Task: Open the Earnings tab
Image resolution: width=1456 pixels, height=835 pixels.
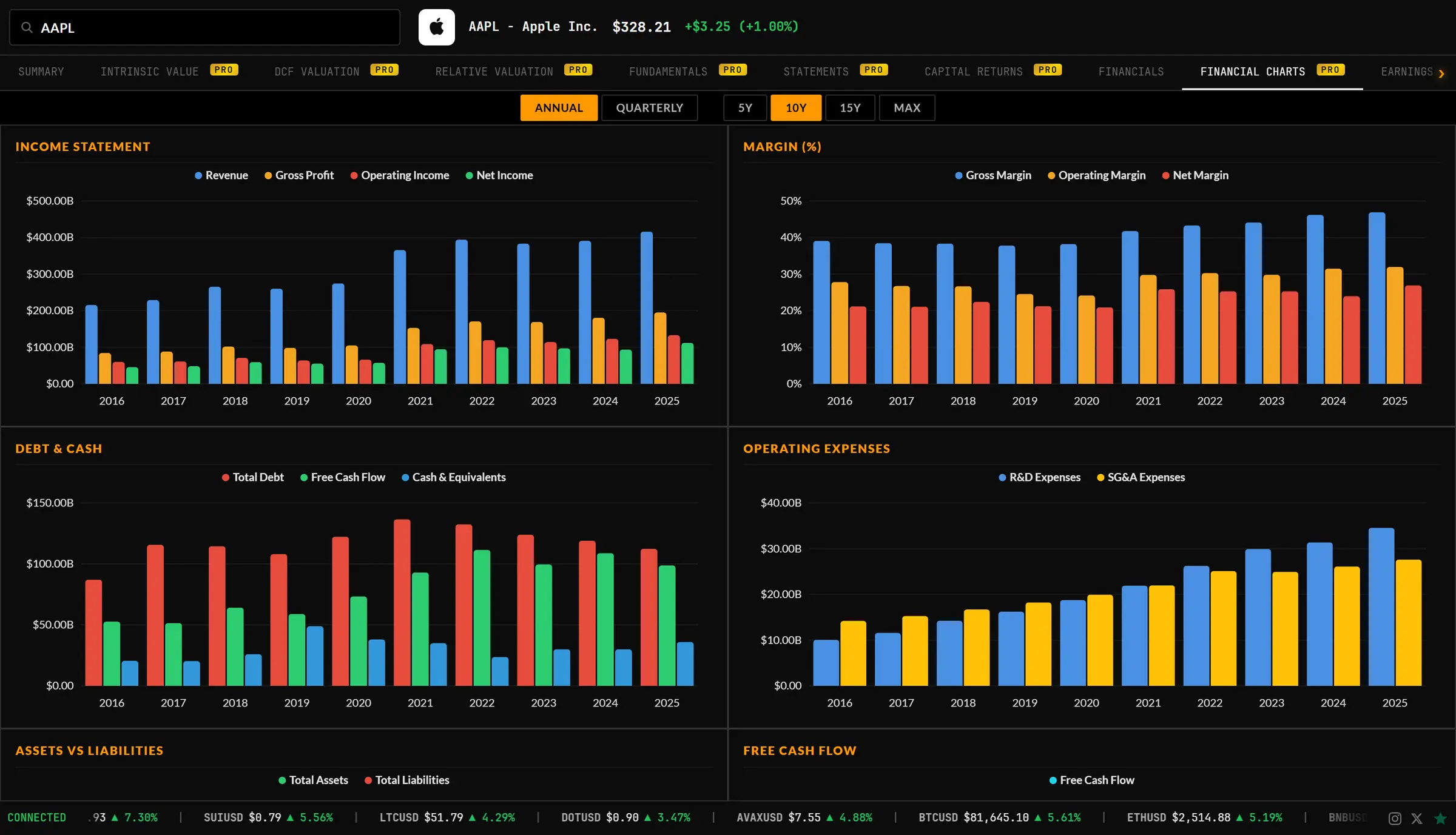Action: (x=1407, y=72)
